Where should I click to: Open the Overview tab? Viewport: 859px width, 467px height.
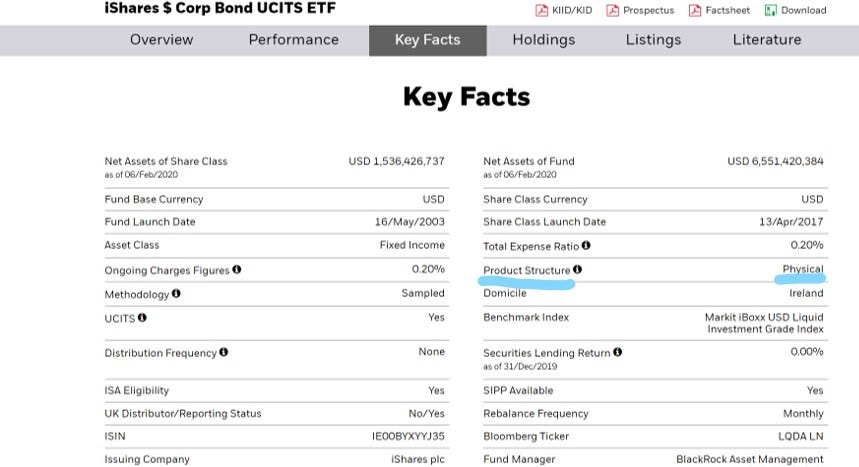pos(162,40)
